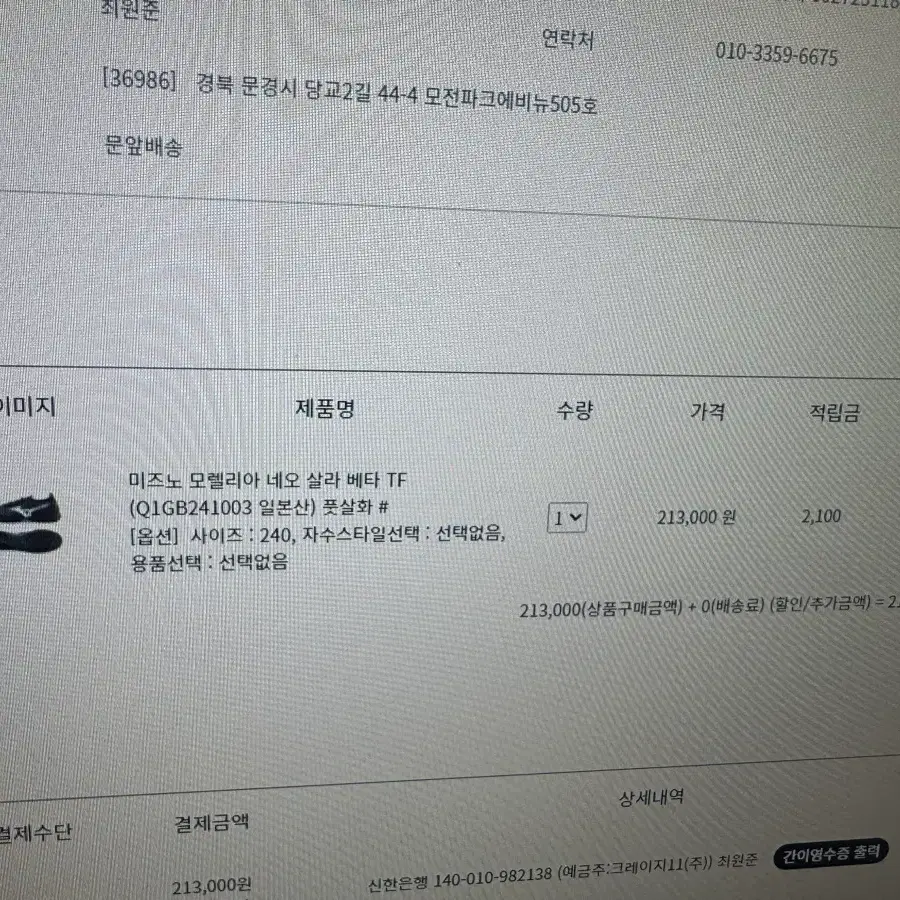Click the 옵션 사이즈 240 option line
This screenshot has height=900, width=900.
pos(317,535)
